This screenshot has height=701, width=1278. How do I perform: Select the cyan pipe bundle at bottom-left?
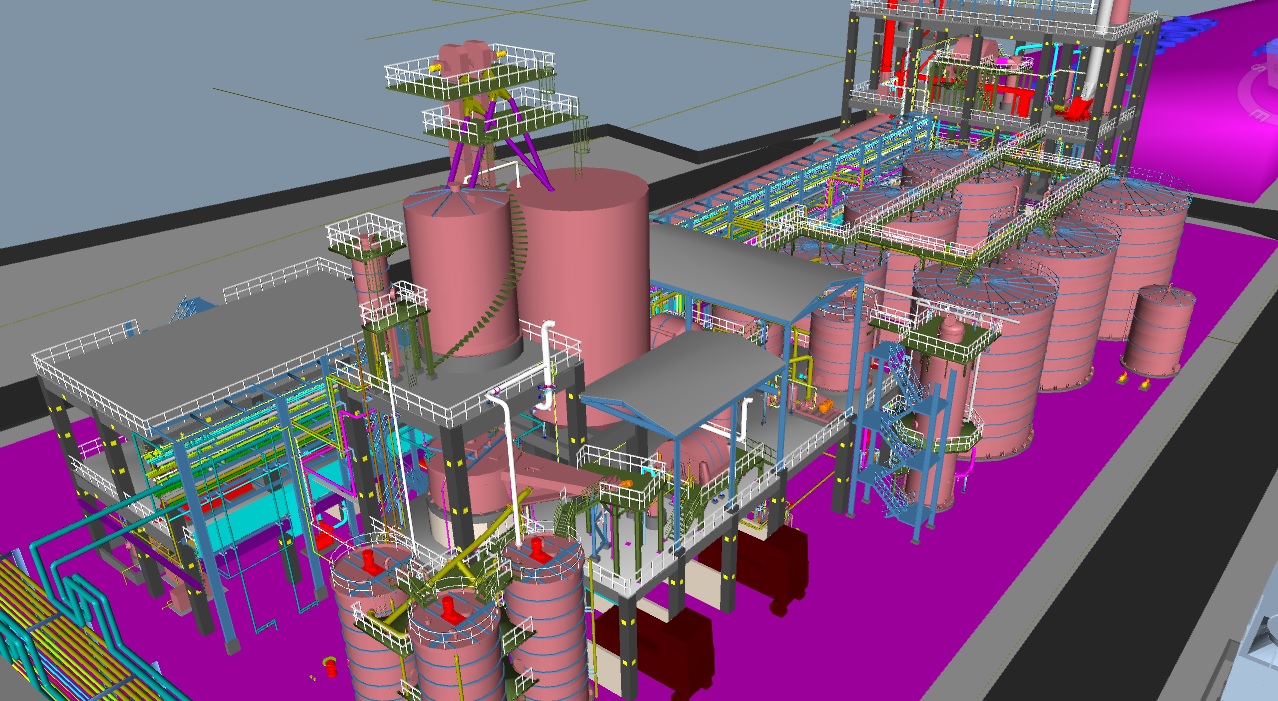(60, 640)
